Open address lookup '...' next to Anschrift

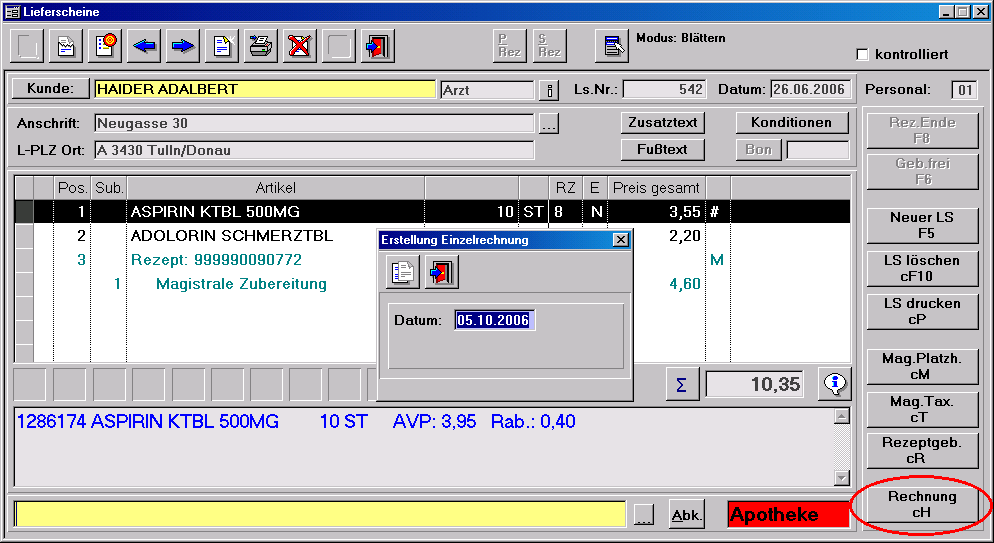(549, 124)
